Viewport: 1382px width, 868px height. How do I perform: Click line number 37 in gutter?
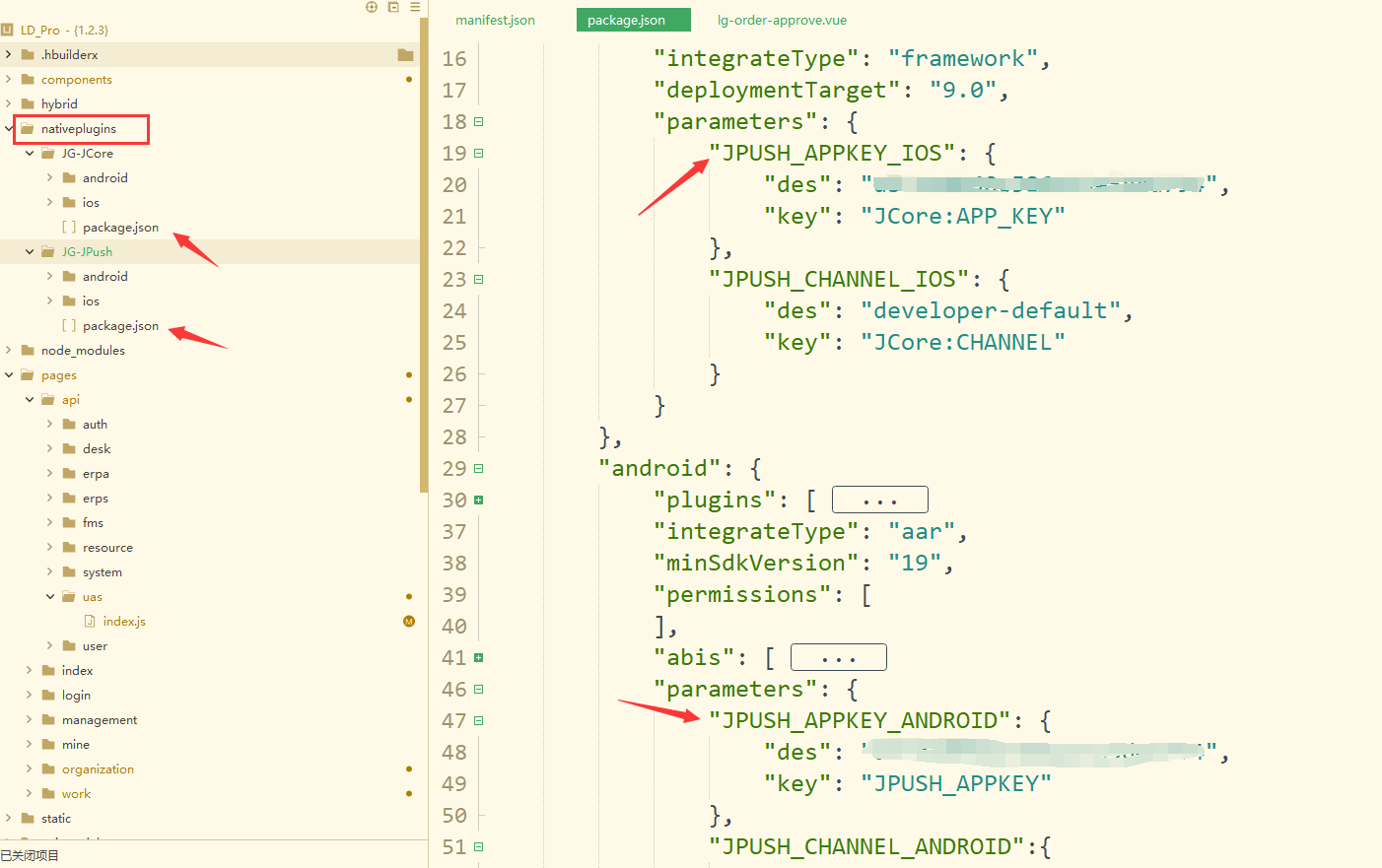point(454,531)
